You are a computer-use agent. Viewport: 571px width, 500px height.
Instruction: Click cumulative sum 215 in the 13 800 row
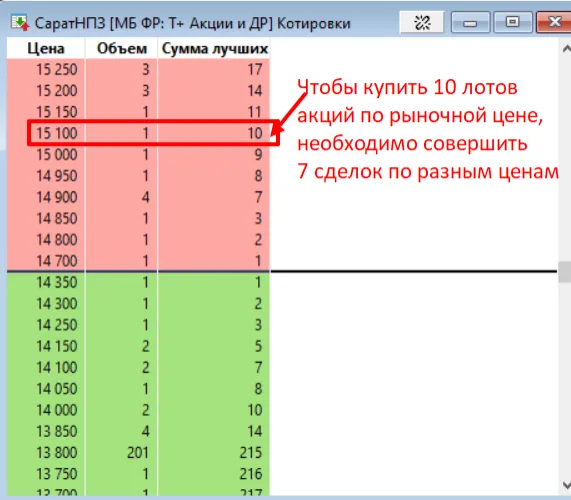pyautogui.click(x=251, y=453)
